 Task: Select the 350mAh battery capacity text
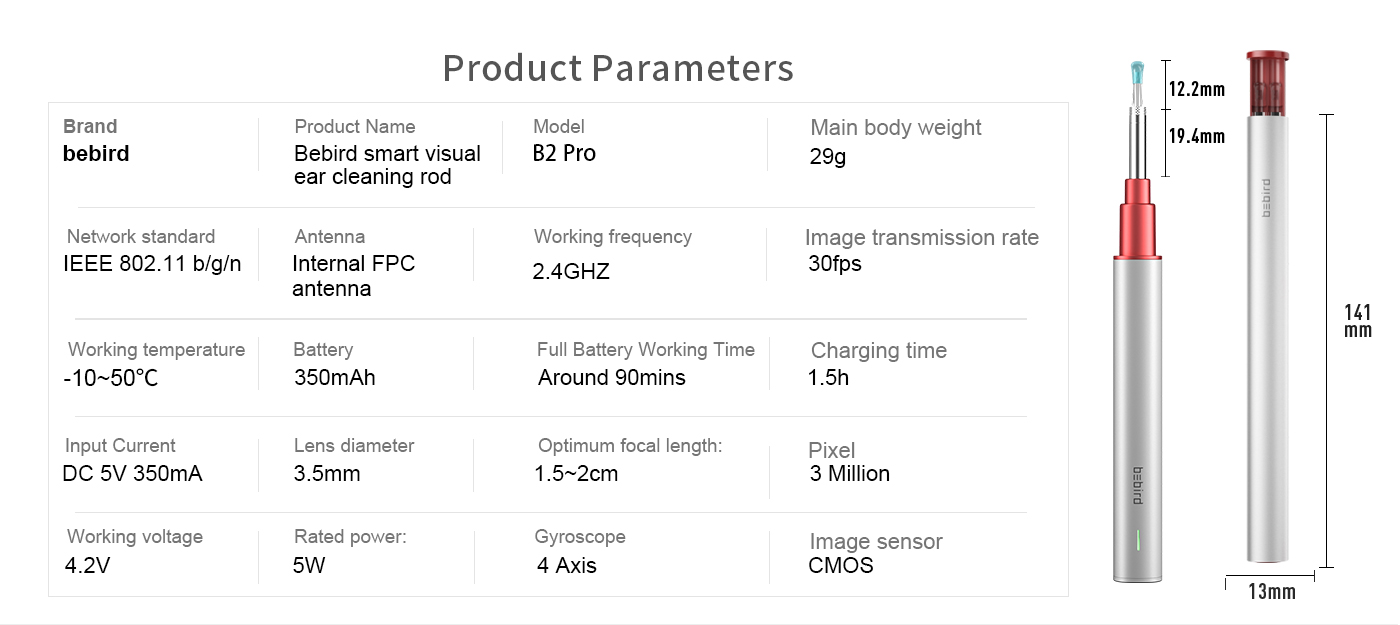tap(335, 378)
